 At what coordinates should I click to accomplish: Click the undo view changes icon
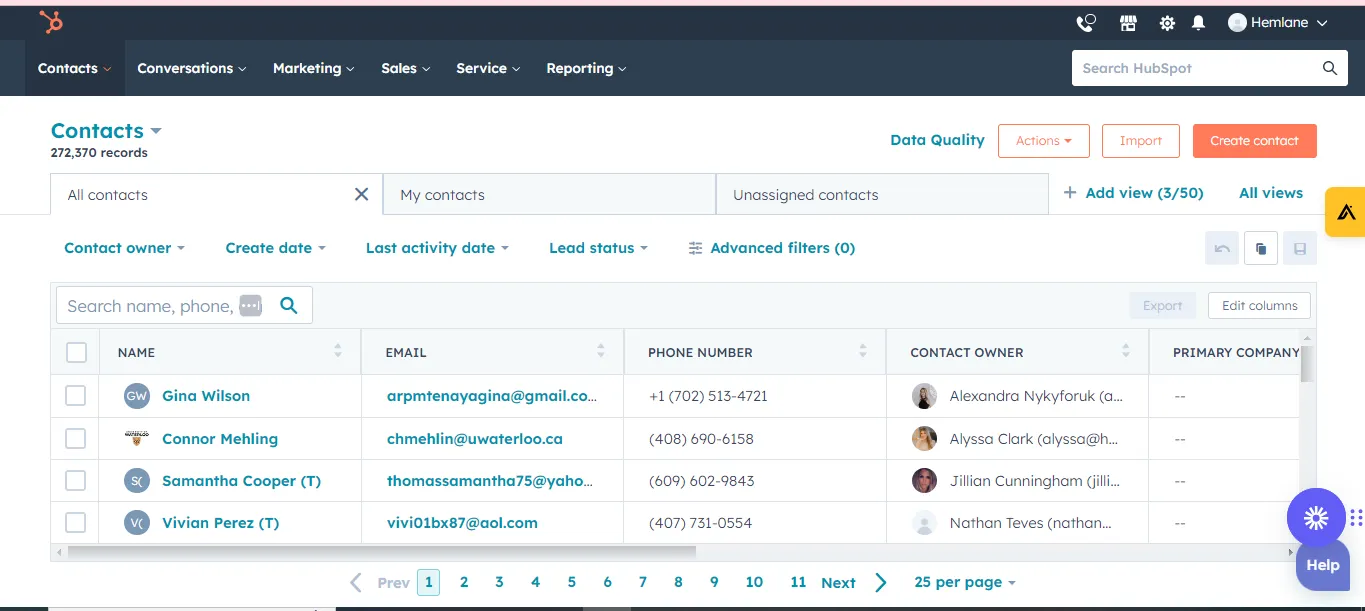click(x=1222, y=249)
